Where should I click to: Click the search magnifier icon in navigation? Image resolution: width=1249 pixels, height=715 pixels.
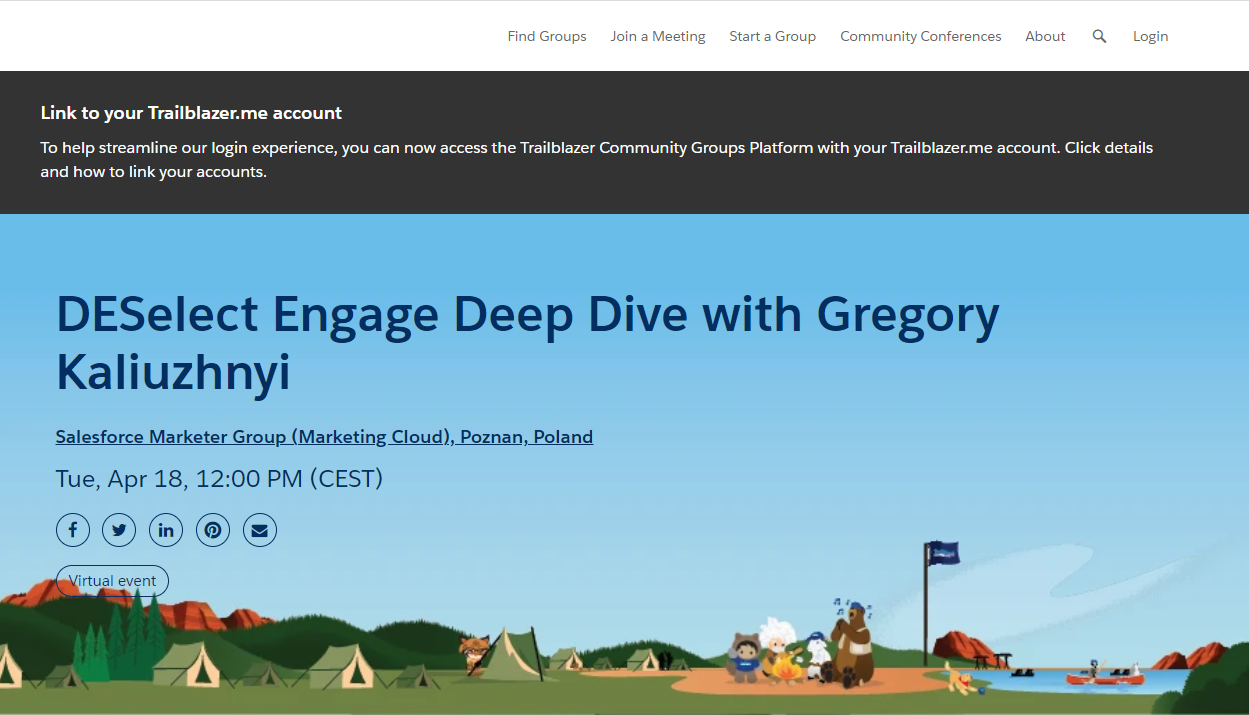pyautogui.click(x=1099, y=36)
